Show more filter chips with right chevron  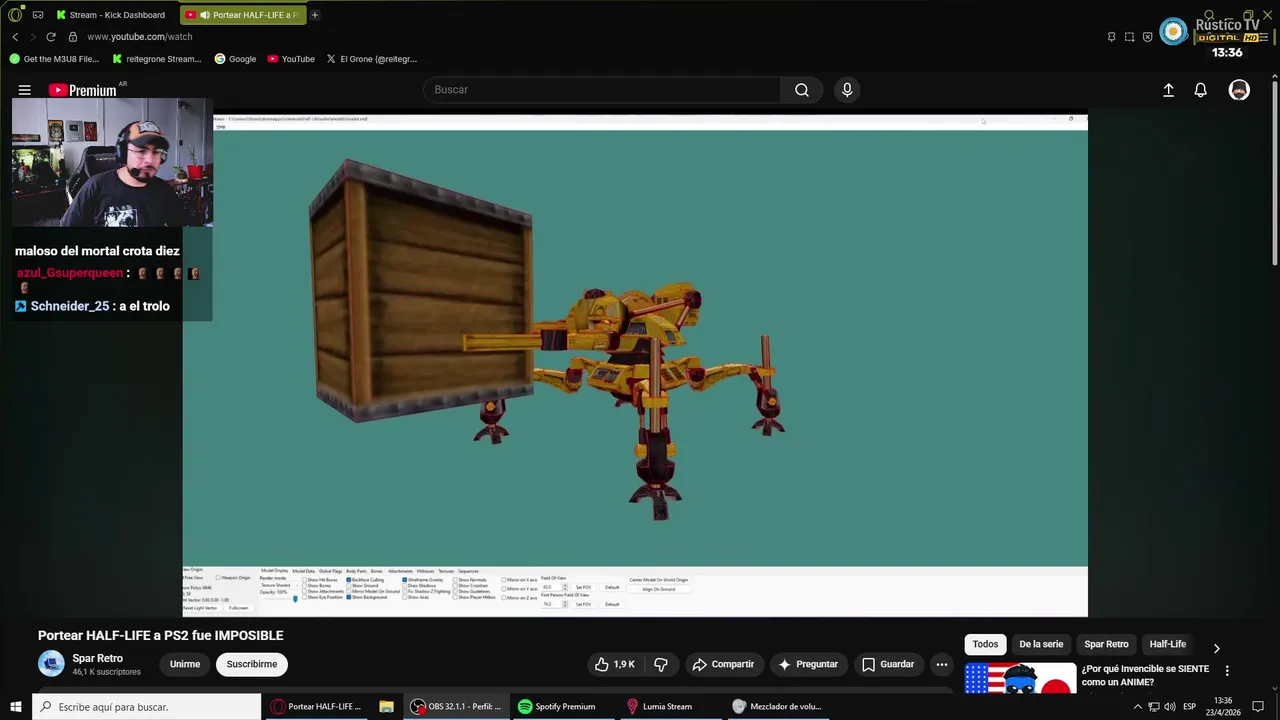(1216, 648)
